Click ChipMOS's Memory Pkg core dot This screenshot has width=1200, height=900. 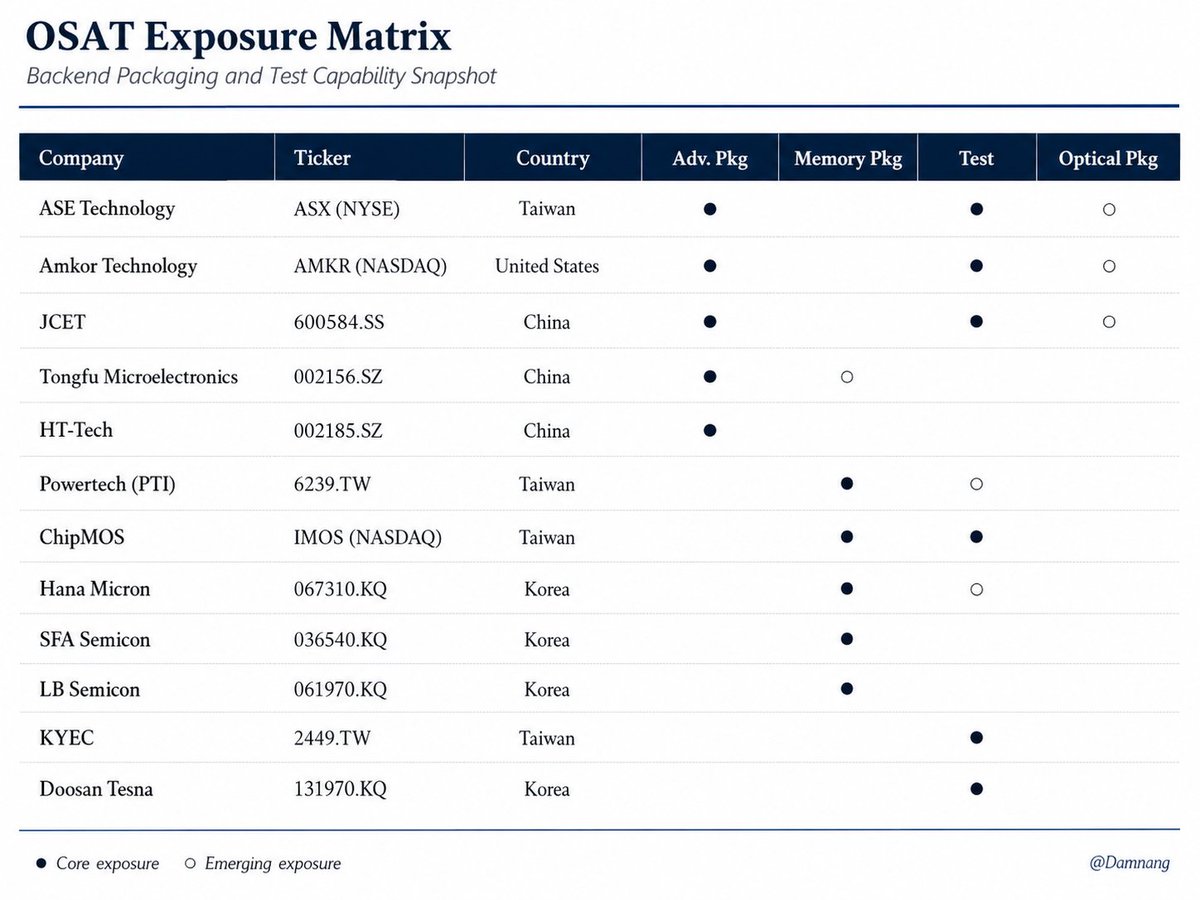click(x=847, y=537)
